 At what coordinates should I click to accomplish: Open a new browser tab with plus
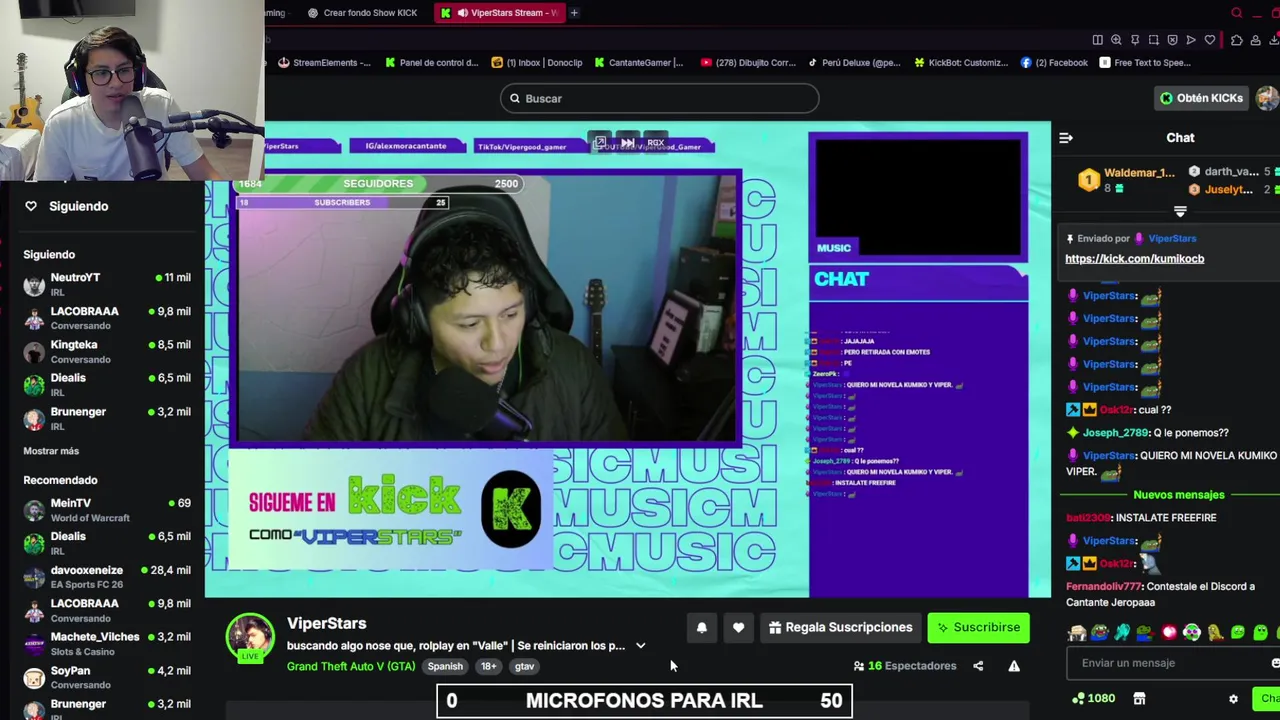click(574, 13)
